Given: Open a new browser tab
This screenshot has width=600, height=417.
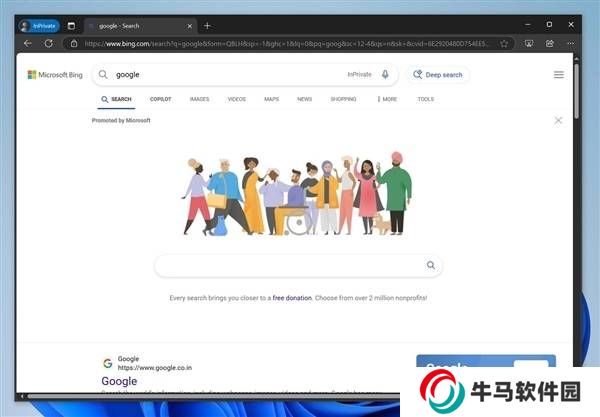Looking at the screenshot, I should (x=207, y=25).
